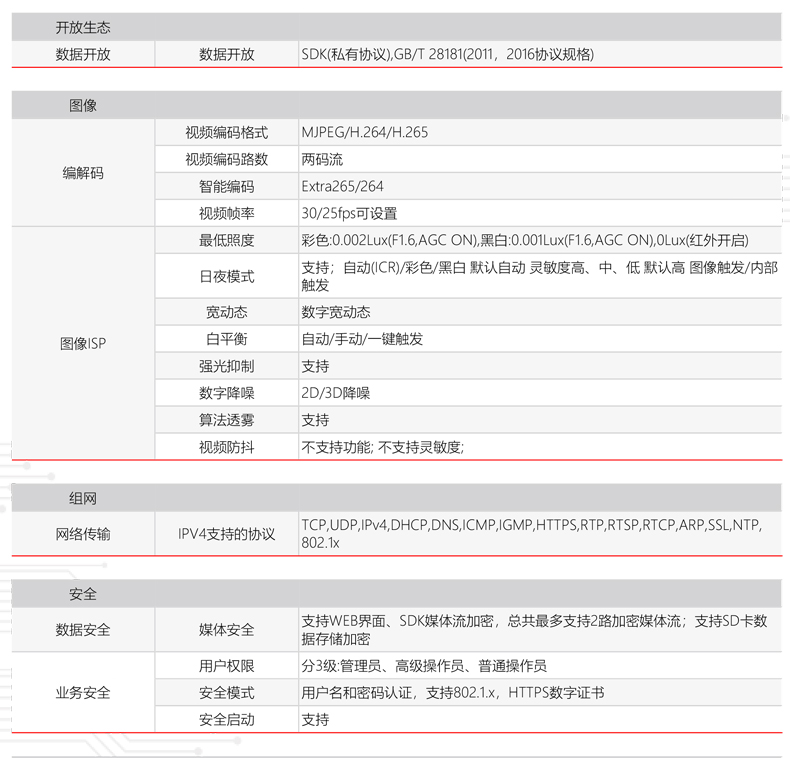Click the 开放生态 section header
The height and width of the screenshot is (758, 790).
pyautogui.click(x=83, y=28)
